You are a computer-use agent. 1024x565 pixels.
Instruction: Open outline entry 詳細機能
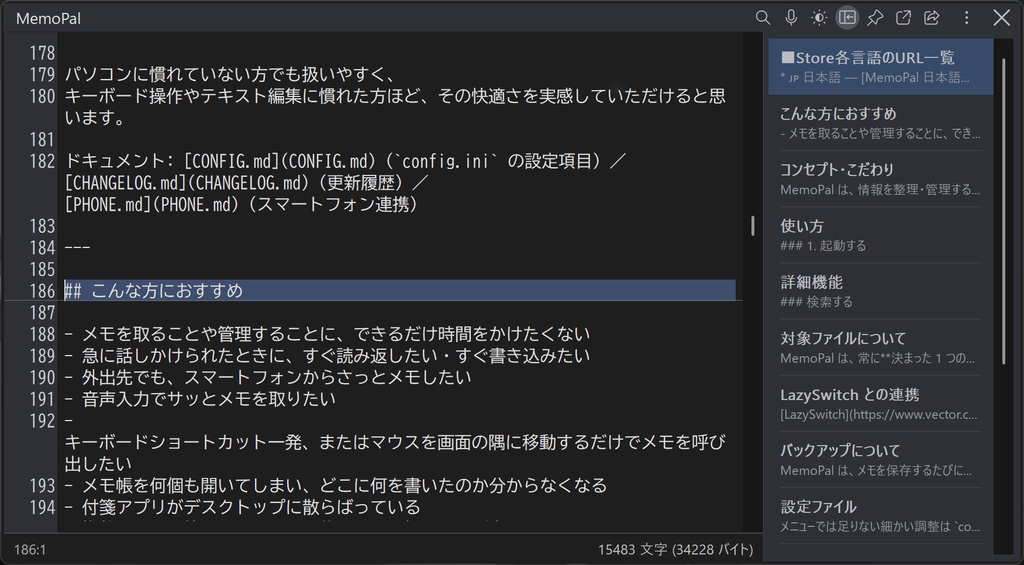880,291
